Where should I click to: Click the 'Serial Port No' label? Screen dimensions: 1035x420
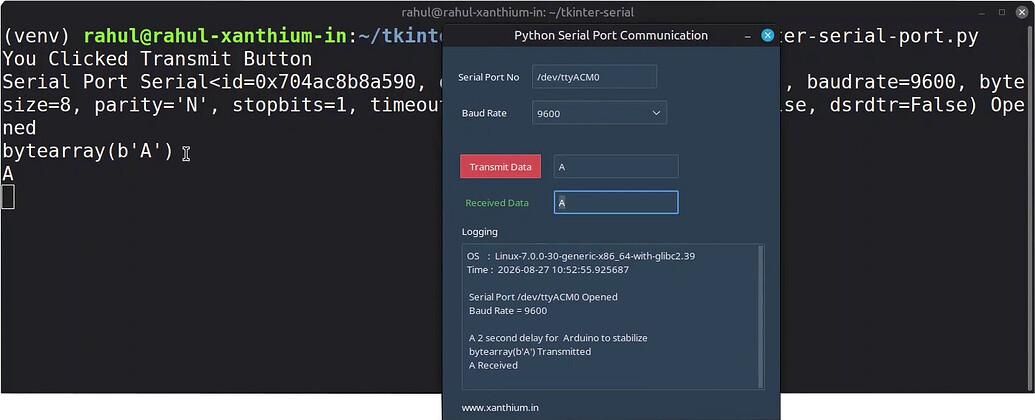[488, 77]
